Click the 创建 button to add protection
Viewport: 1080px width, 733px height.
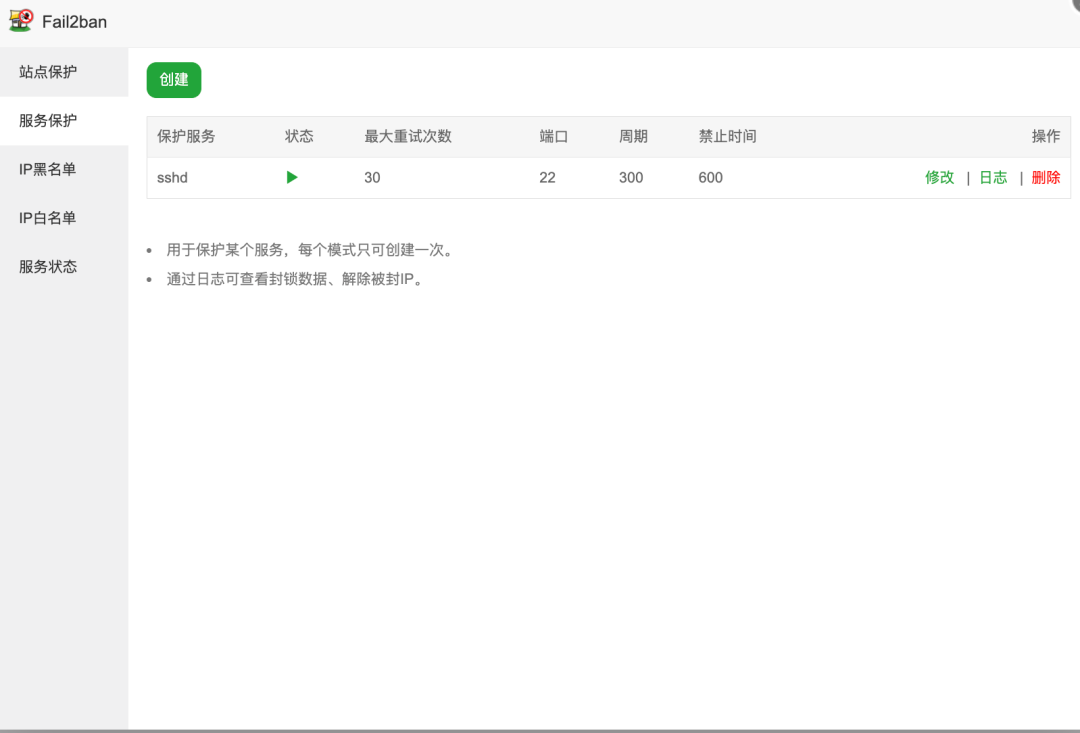point(173,79)
